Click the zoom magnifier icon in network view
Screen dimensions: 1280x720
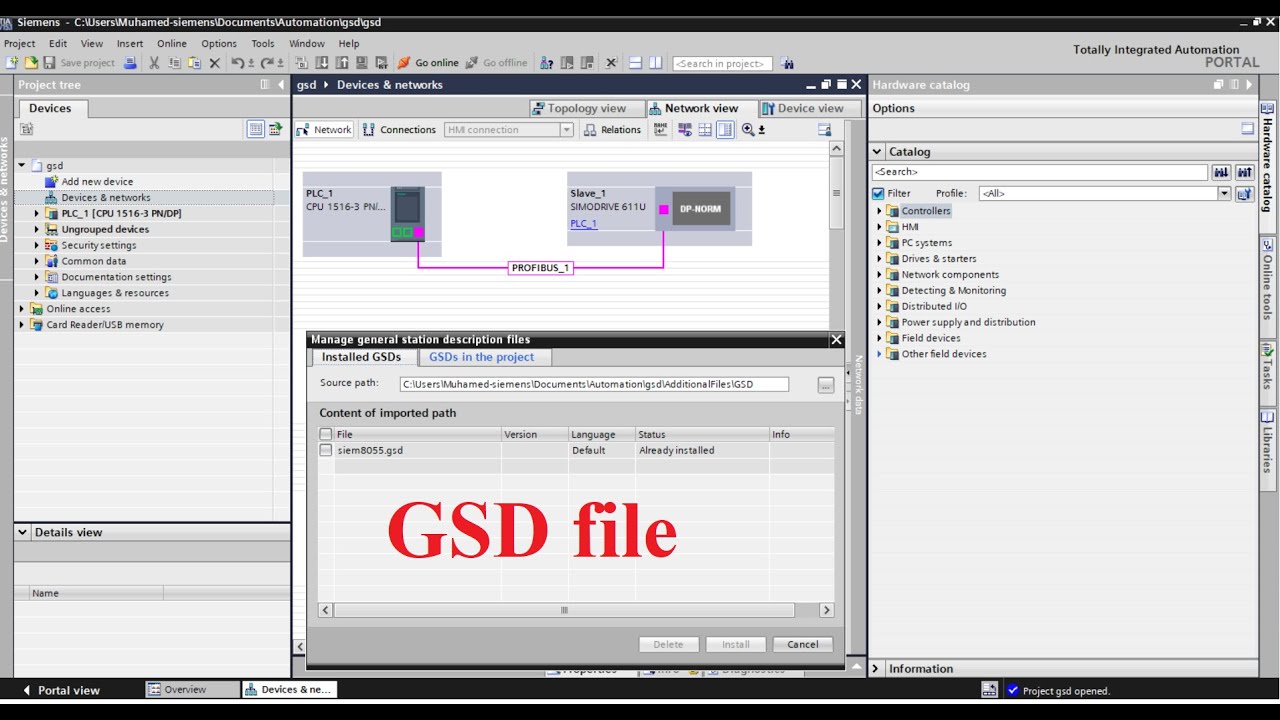click(748, 129)
